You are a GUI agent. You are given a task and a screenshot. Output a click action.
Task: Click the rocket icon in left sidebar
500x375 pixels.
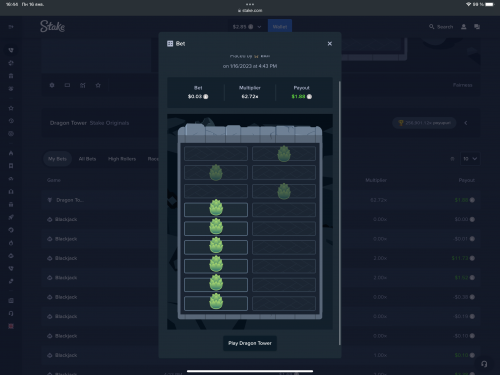(11, 217)
